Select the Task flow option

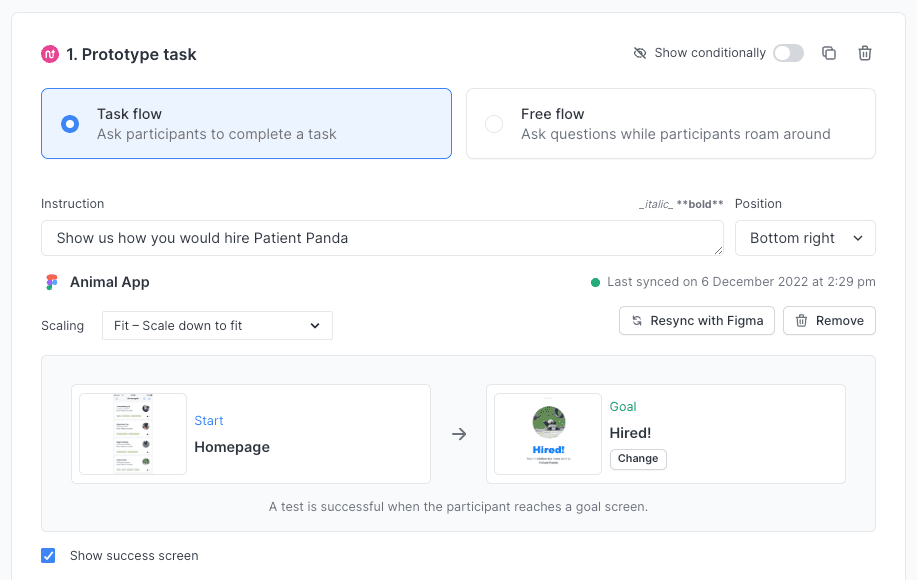coord(68,122)
